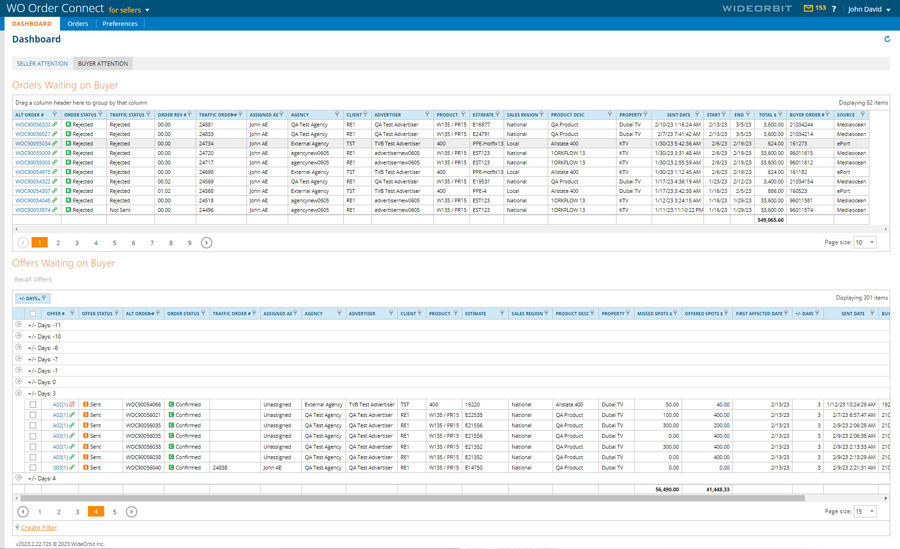Switch to the Seller Attention tab
Image resolution: width=900 pixels, height=549 pixels.
pos(42,64)
